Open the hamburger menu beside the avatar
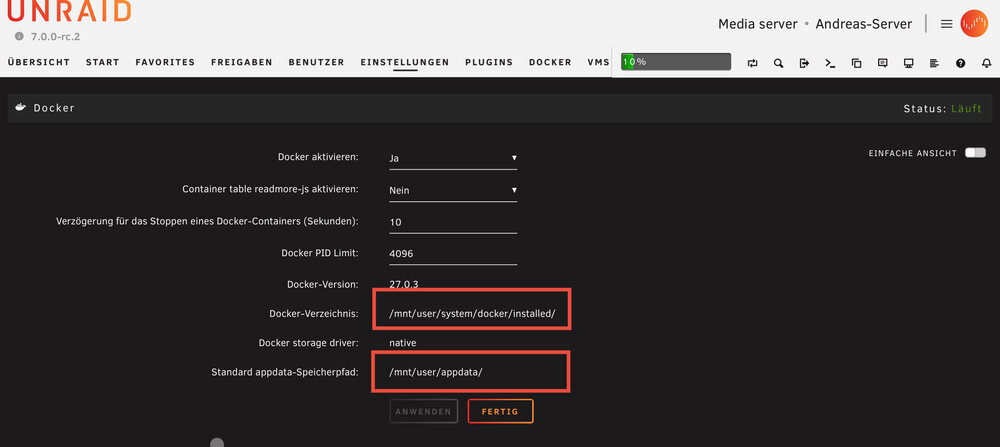 (947, 24)
